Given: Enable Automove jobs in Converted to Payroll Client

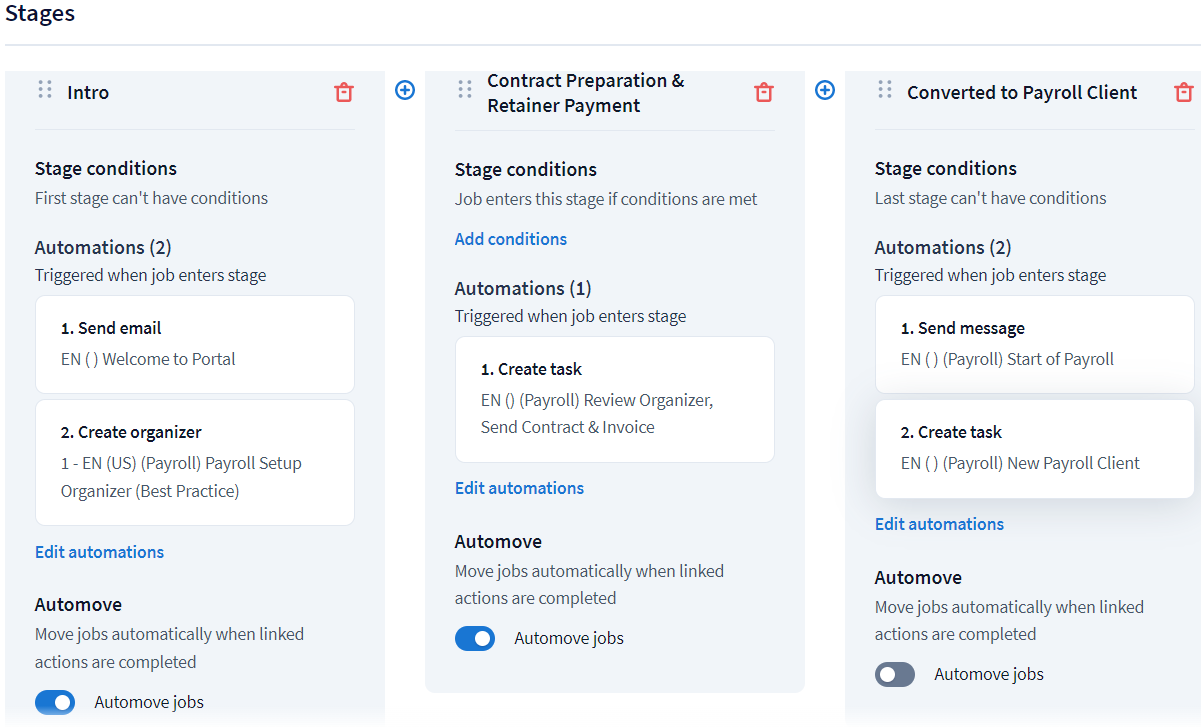Looking at the screenshot, I should point(895,674).
